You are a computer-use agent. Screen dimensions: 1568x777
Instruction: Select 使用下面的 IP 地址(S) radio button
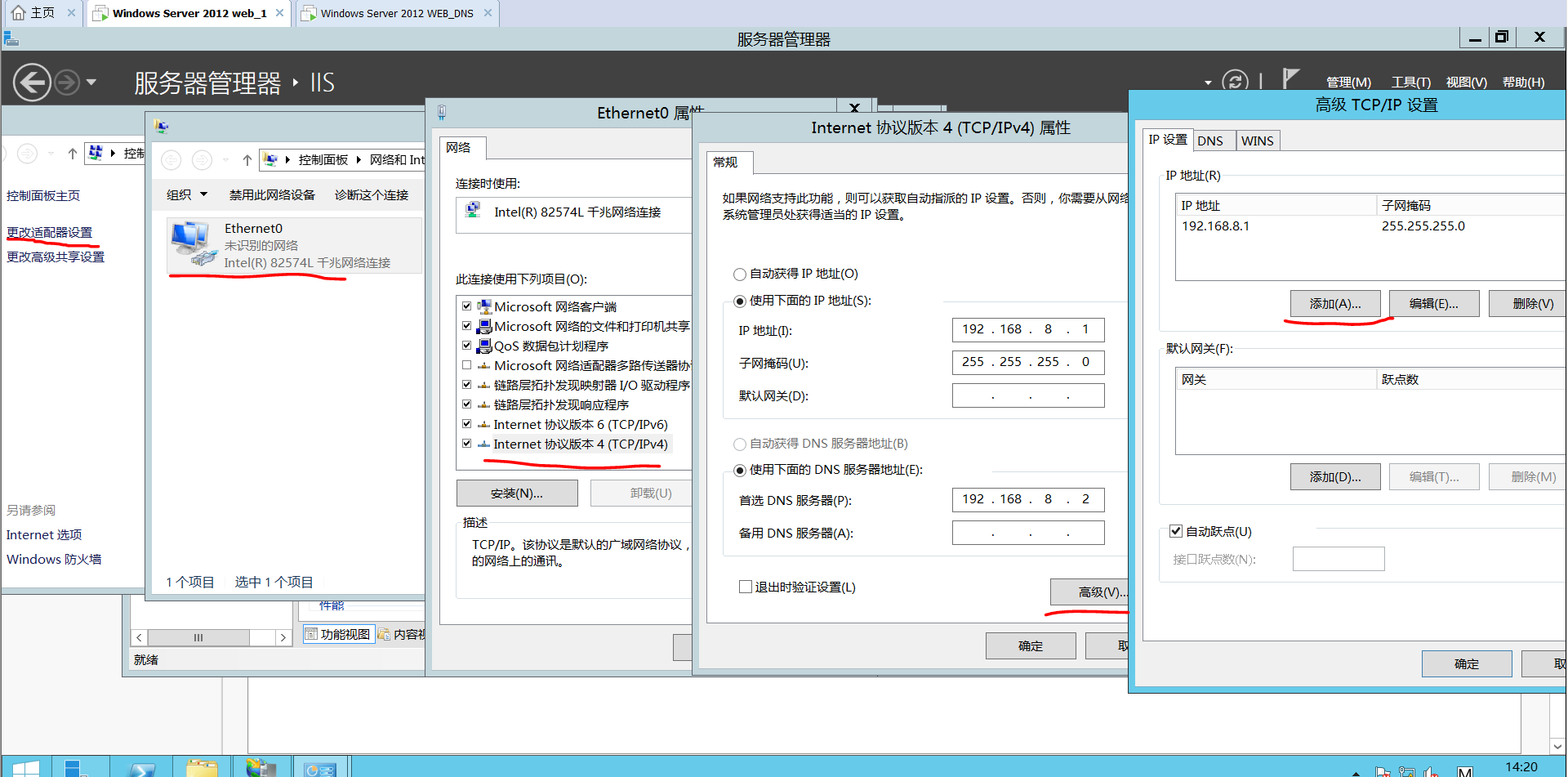coord(740,301)
